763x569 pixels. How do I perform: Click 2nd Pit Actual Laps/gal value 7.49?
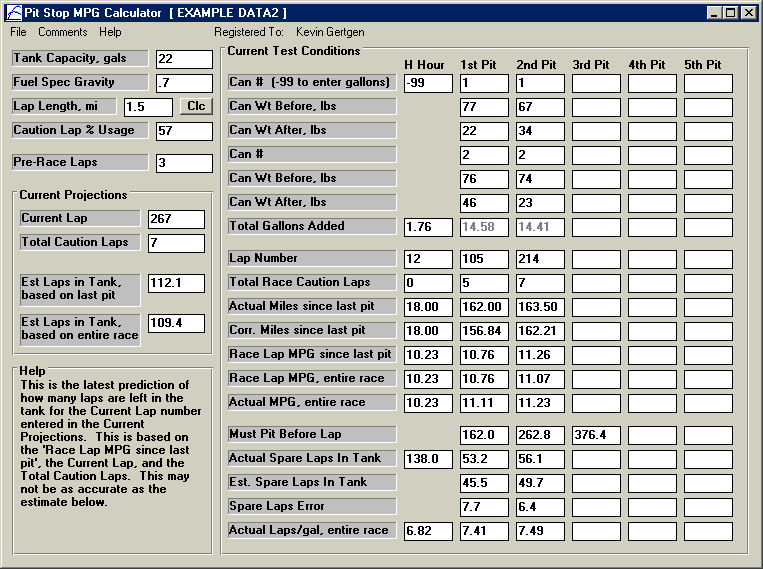pos(540,531)
